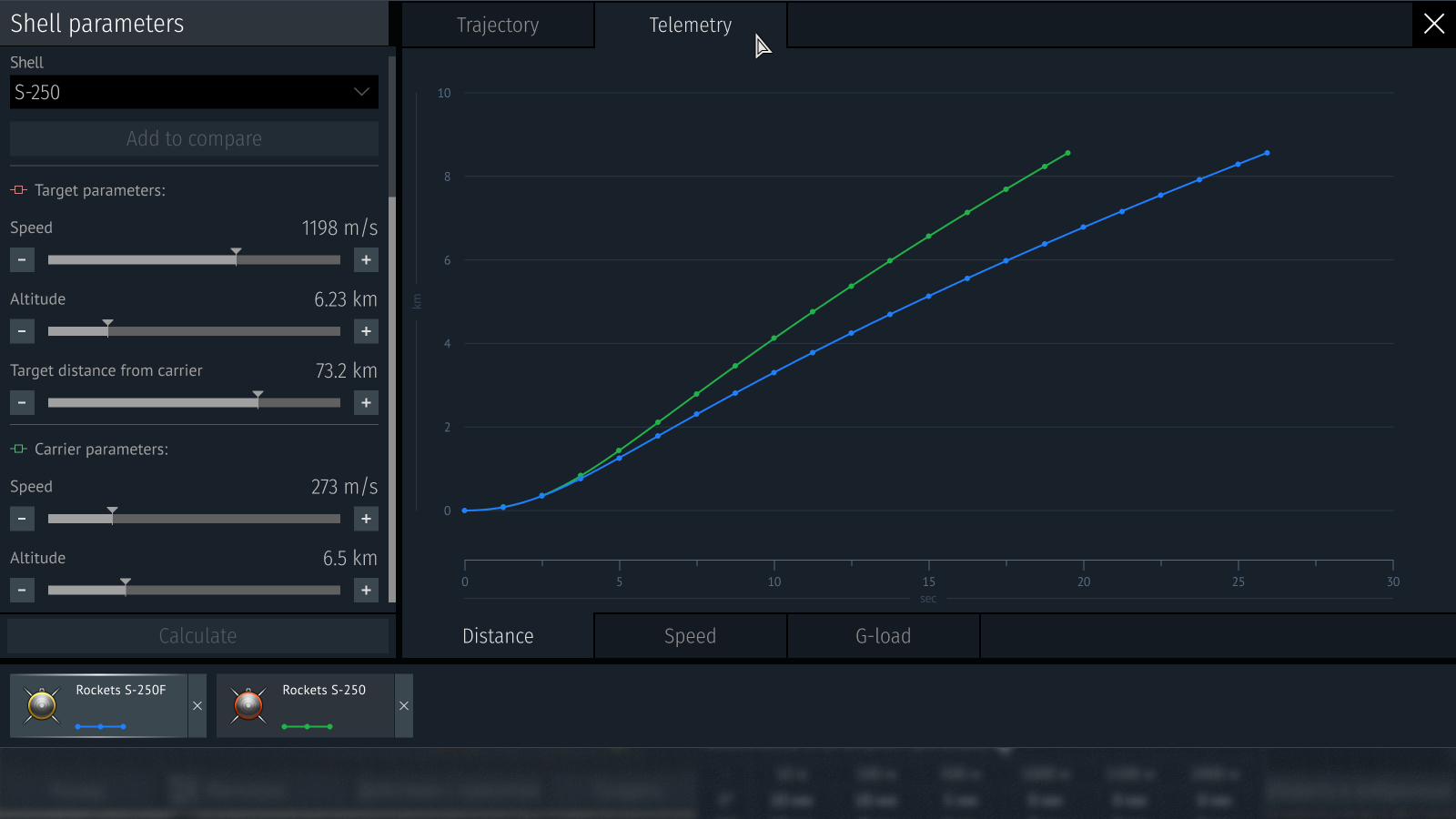Increase carrier Speed with plus button
The height and width of the screenshot is (819, 1456).
click(366, 519)
